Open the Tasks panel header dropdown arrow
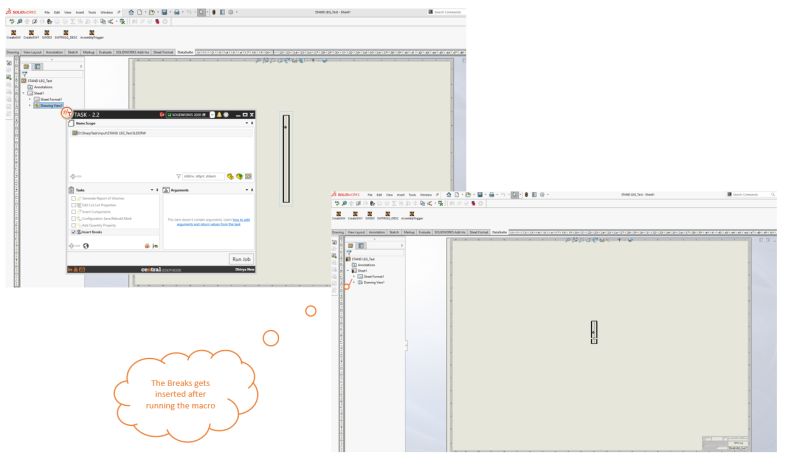The image size is (800, 474). click(x=152, y=190)
